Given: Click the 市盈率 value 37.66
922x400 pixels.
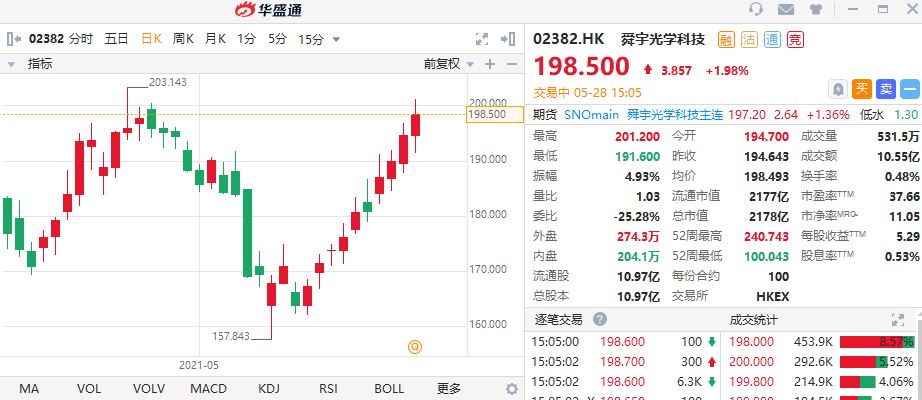Looking at the screenshot, I should tap(905, 196).
